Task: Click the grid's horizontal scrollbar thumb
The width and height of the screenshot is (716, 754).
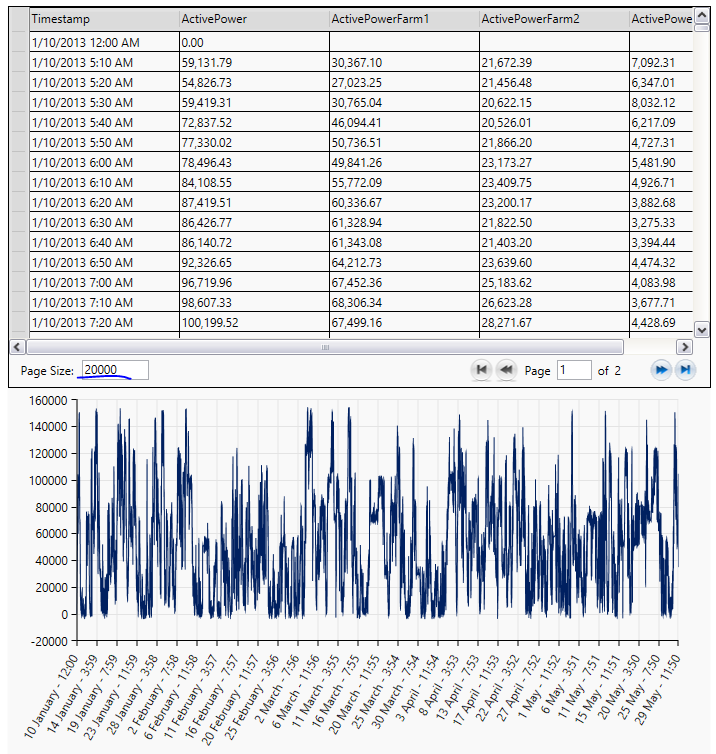Action: (x=325, y=347)
